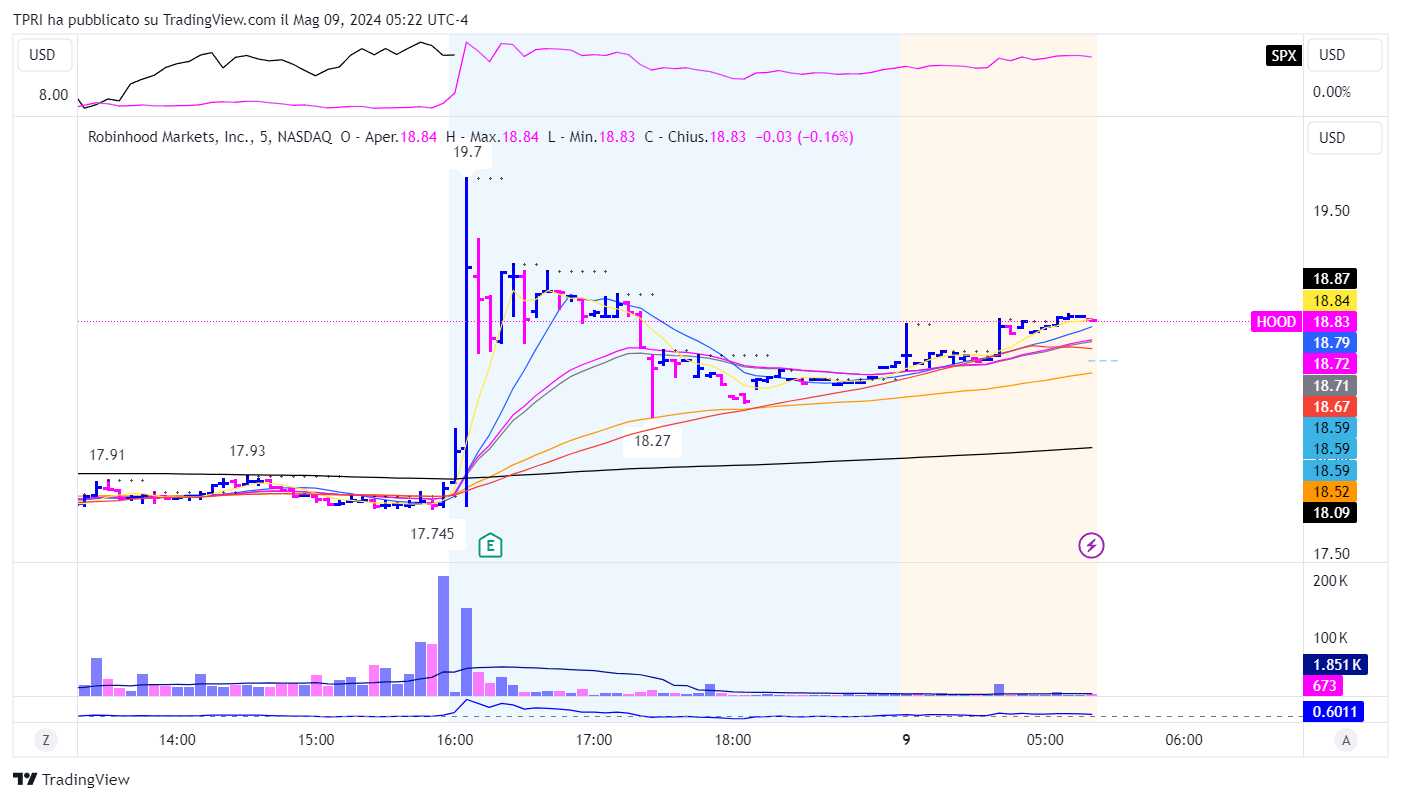Open the USD dropdown above the 19.50 price
The height and width of the screenshot is (801, 1401).
(x=1344, y=138)
